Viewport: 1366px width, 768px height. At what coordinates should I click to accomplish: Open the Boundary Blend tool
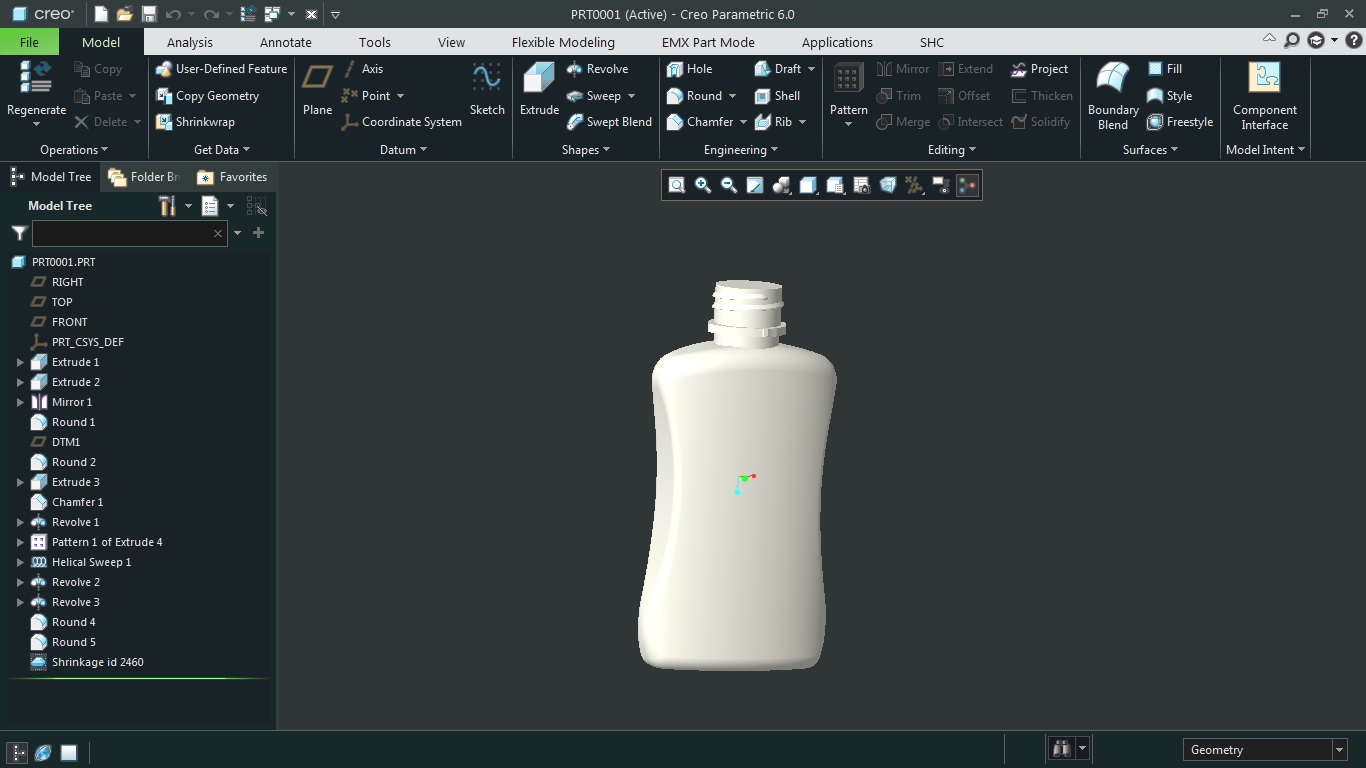click(x=1113, y=96)
